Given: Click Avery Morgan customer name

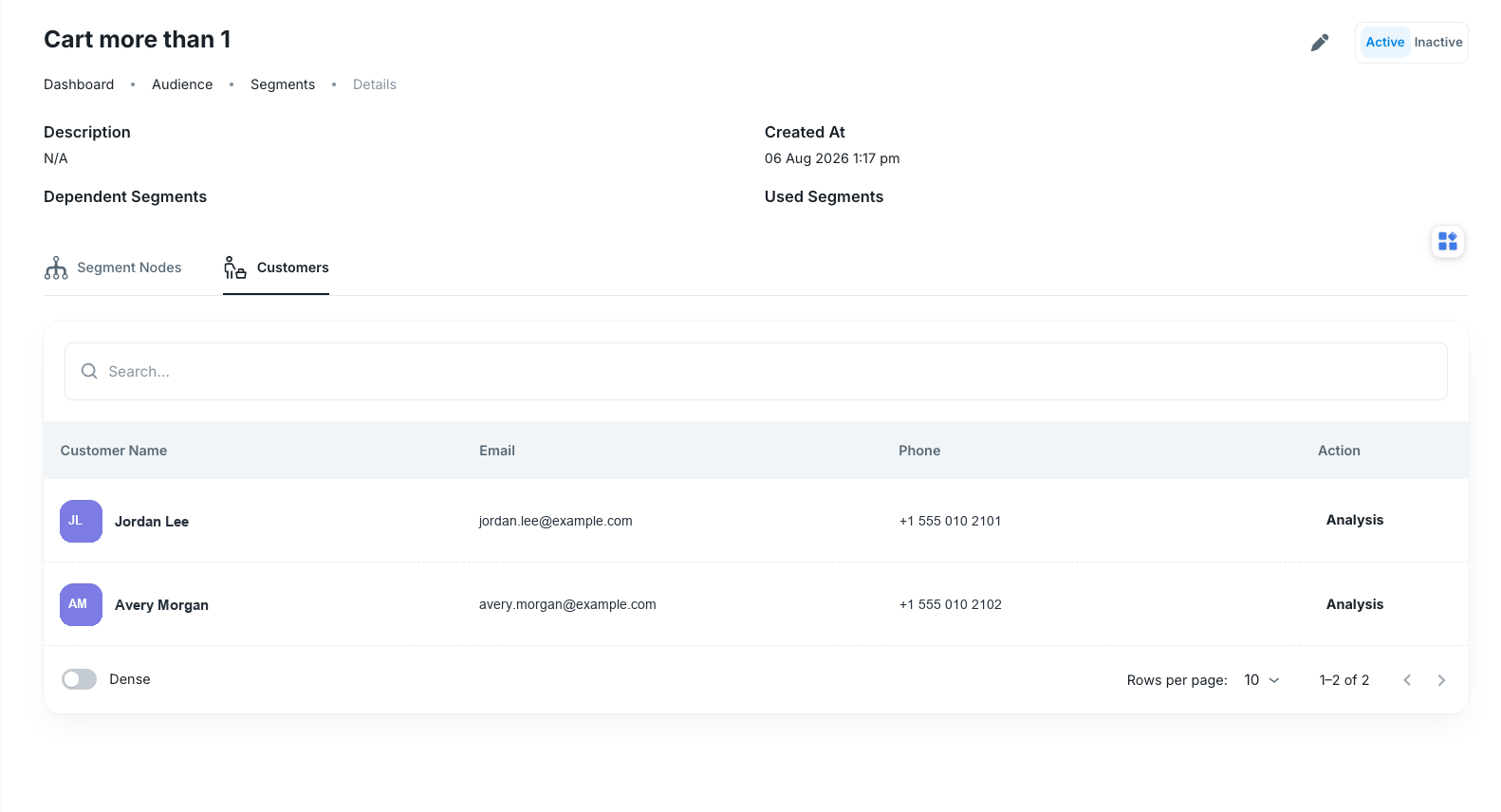Looking at the screenshot, I should pos(161,605).
